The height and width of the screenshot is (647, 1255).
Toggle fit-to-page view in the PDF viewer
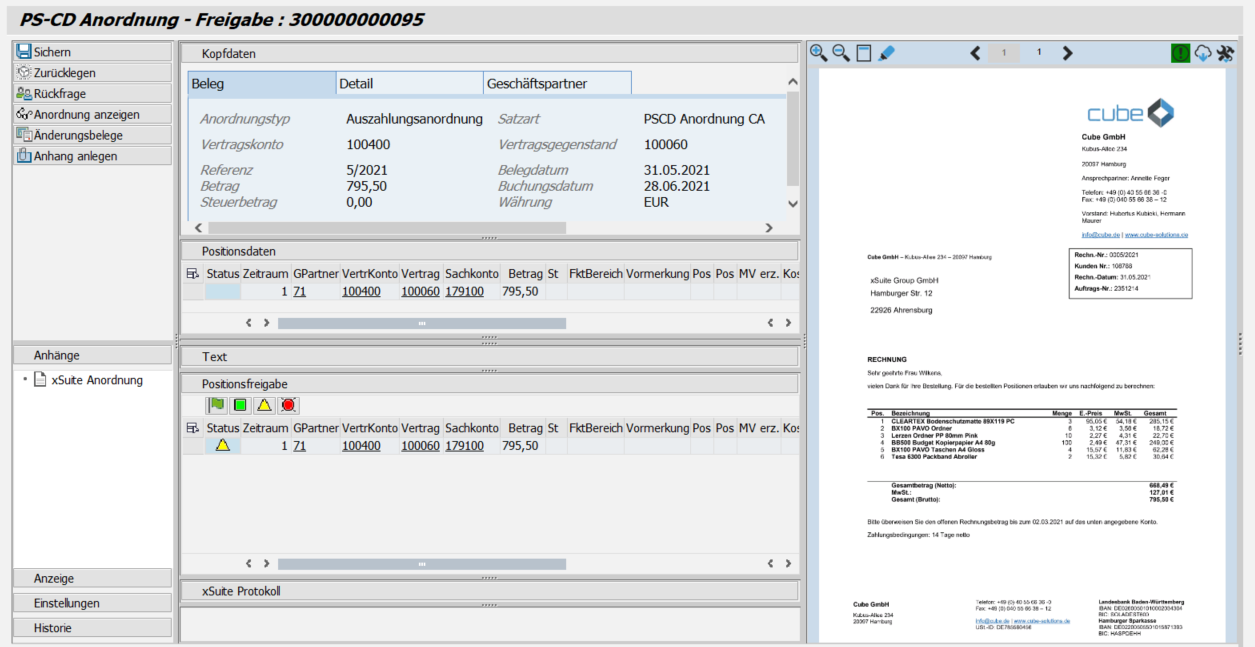(864, 53)
